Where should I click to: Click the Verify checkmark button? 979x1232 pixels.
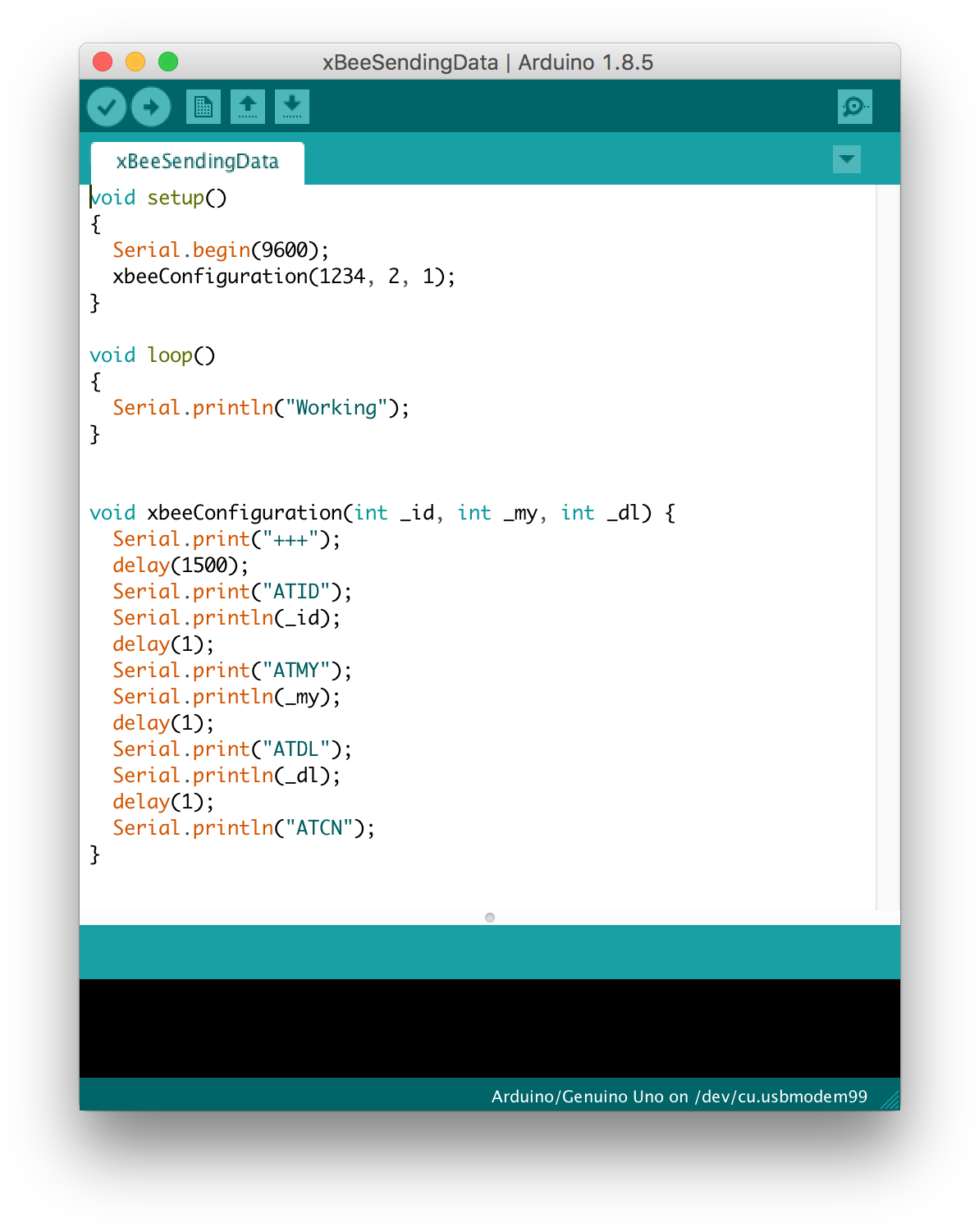tap(107, 107)
